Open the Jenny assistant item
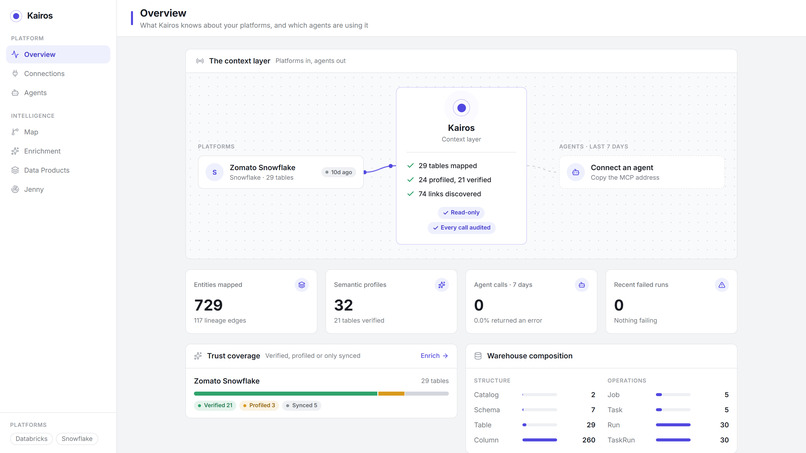The height and width of the screenshot is (453, 806). coord(58,189)
